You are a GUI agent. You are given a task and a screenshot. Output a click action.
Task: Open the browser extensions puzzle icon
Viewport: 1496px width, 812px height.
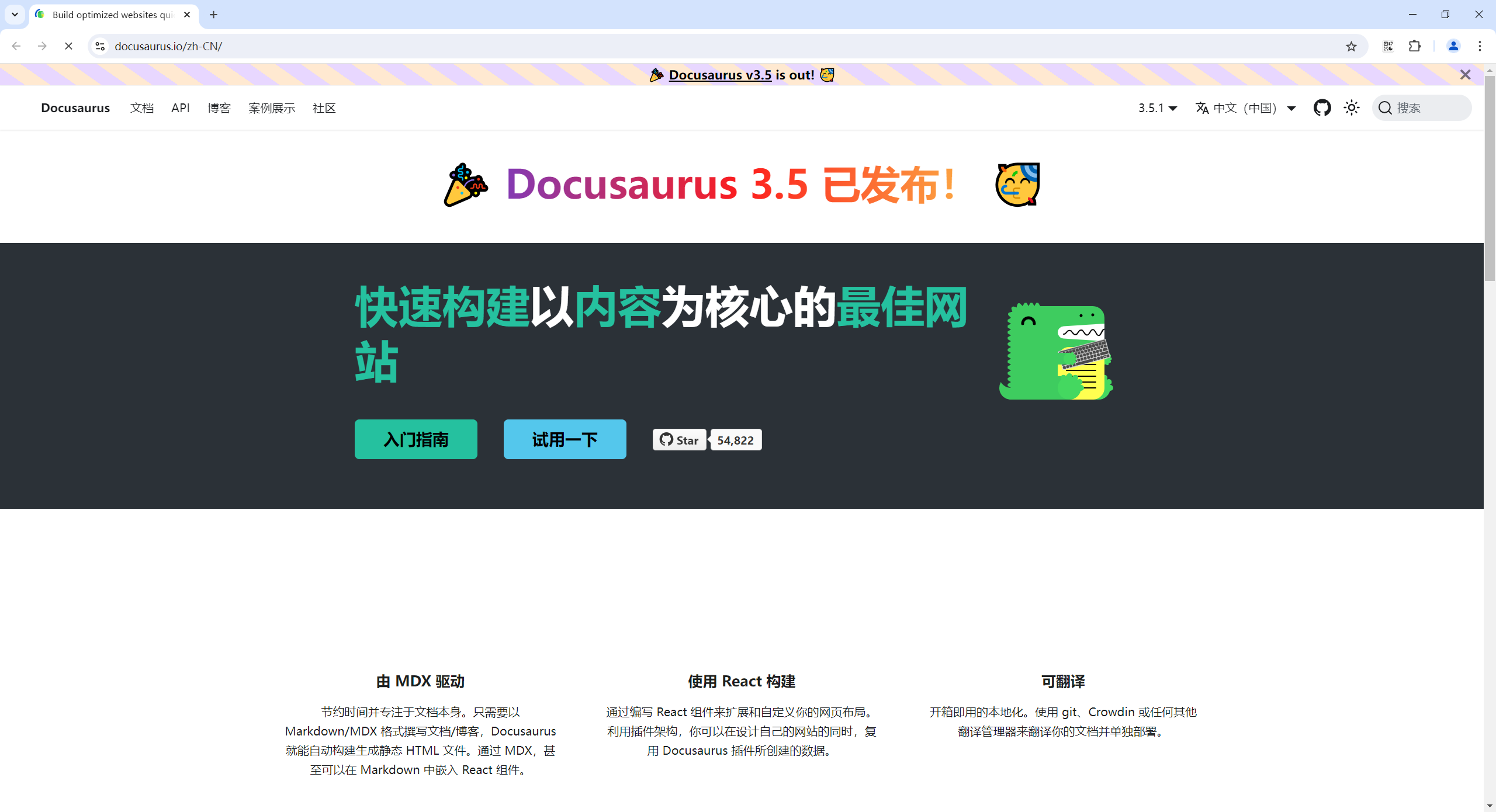(x=1415, y=46)
